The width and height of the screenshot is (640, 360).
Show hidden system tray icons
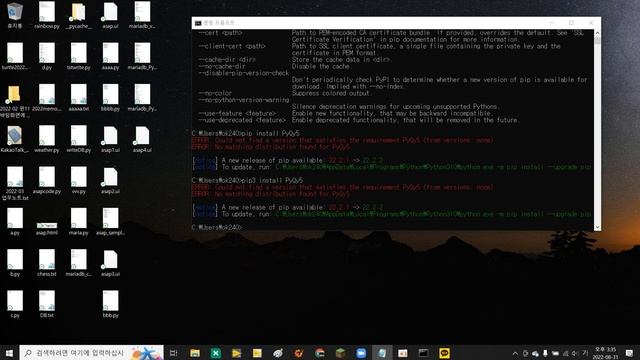pyautogui.click(x=515, y=353)
